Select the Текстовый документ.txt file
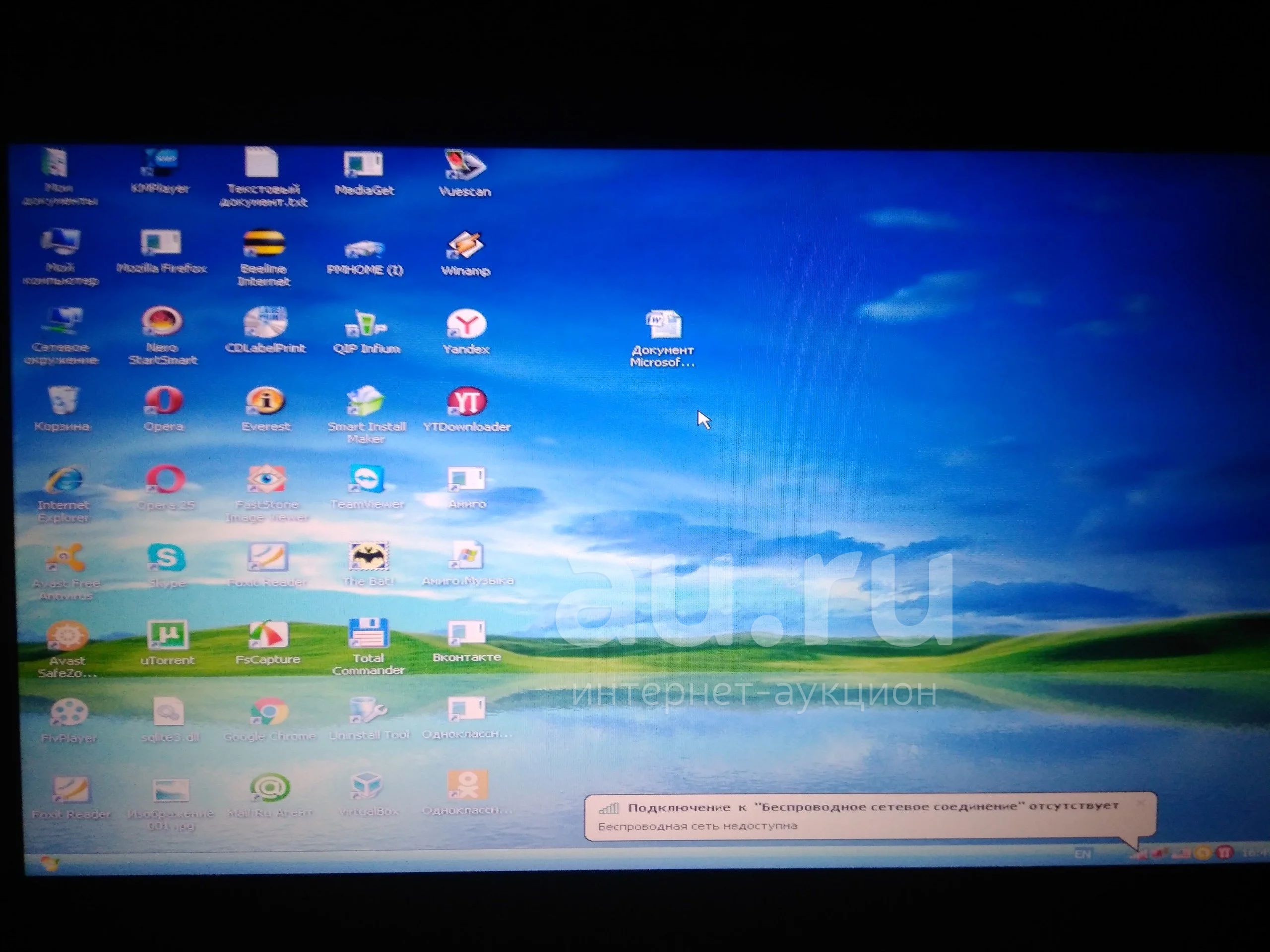The width and height of the screenshot is (1270, 952). click(x=263, y=177)
